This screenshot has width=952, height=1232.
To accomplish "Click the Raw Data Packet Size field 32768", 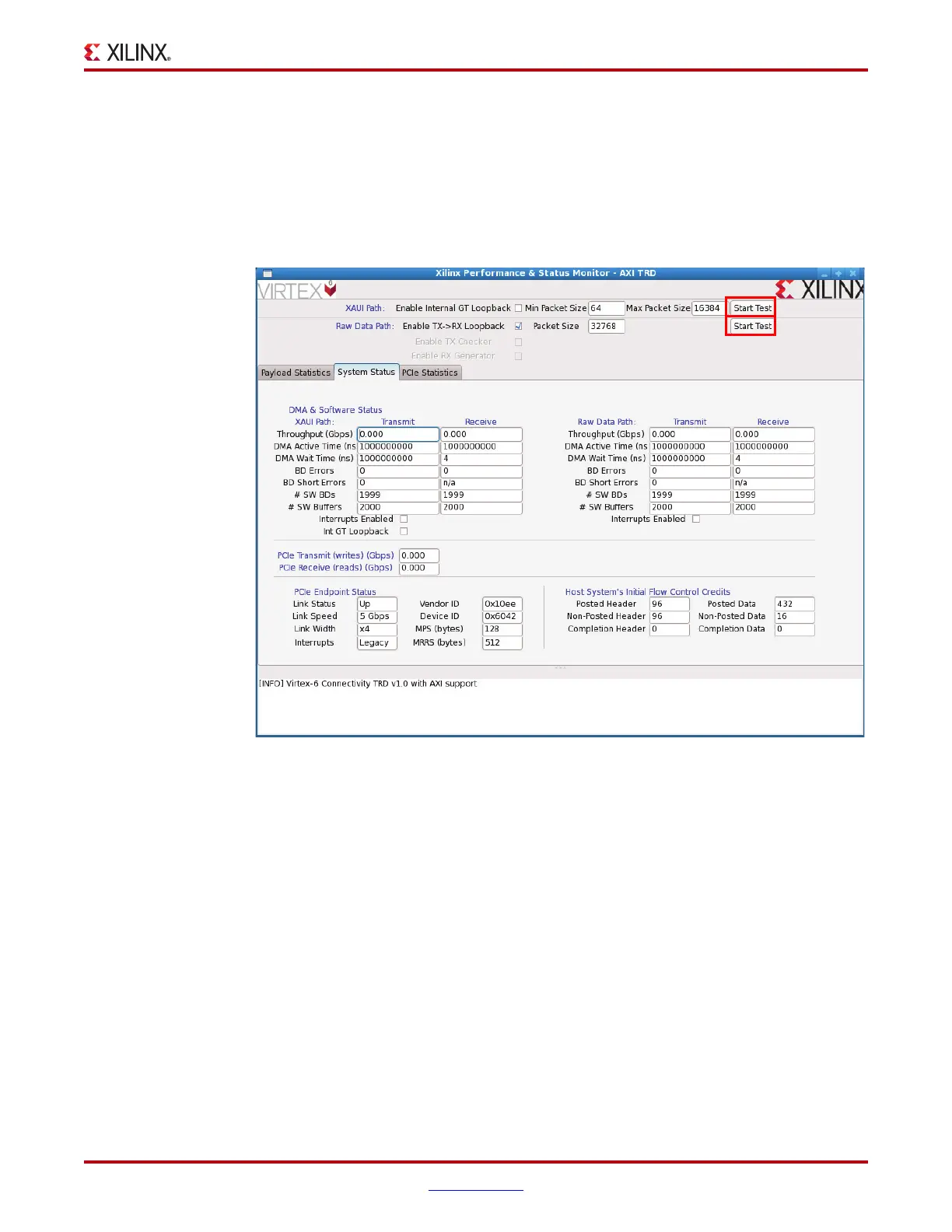I will (607, 326).
